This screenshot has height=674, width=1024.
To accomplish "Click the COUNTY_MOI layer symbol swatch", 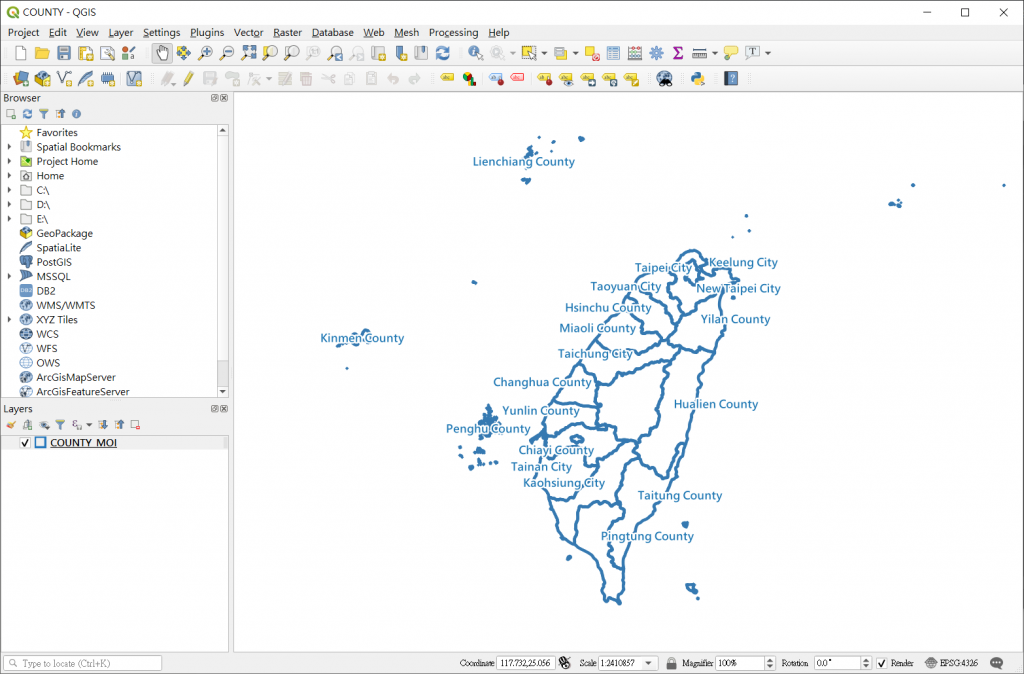I will point(40,443).
